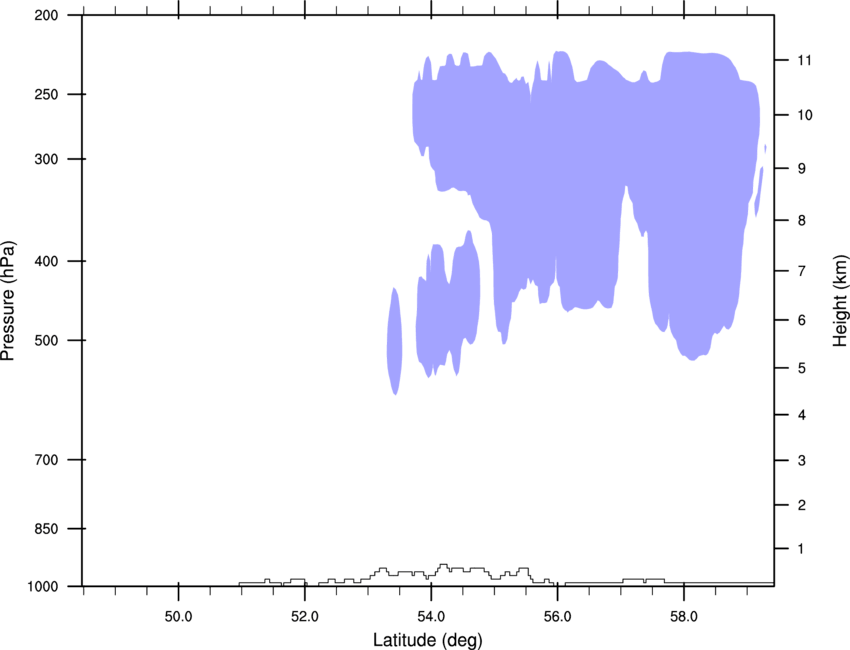This screenshot has height=650, width=850.
Task: Click the 56.0 latitude label
Action: pyautogui.click(x=557, y=617)
